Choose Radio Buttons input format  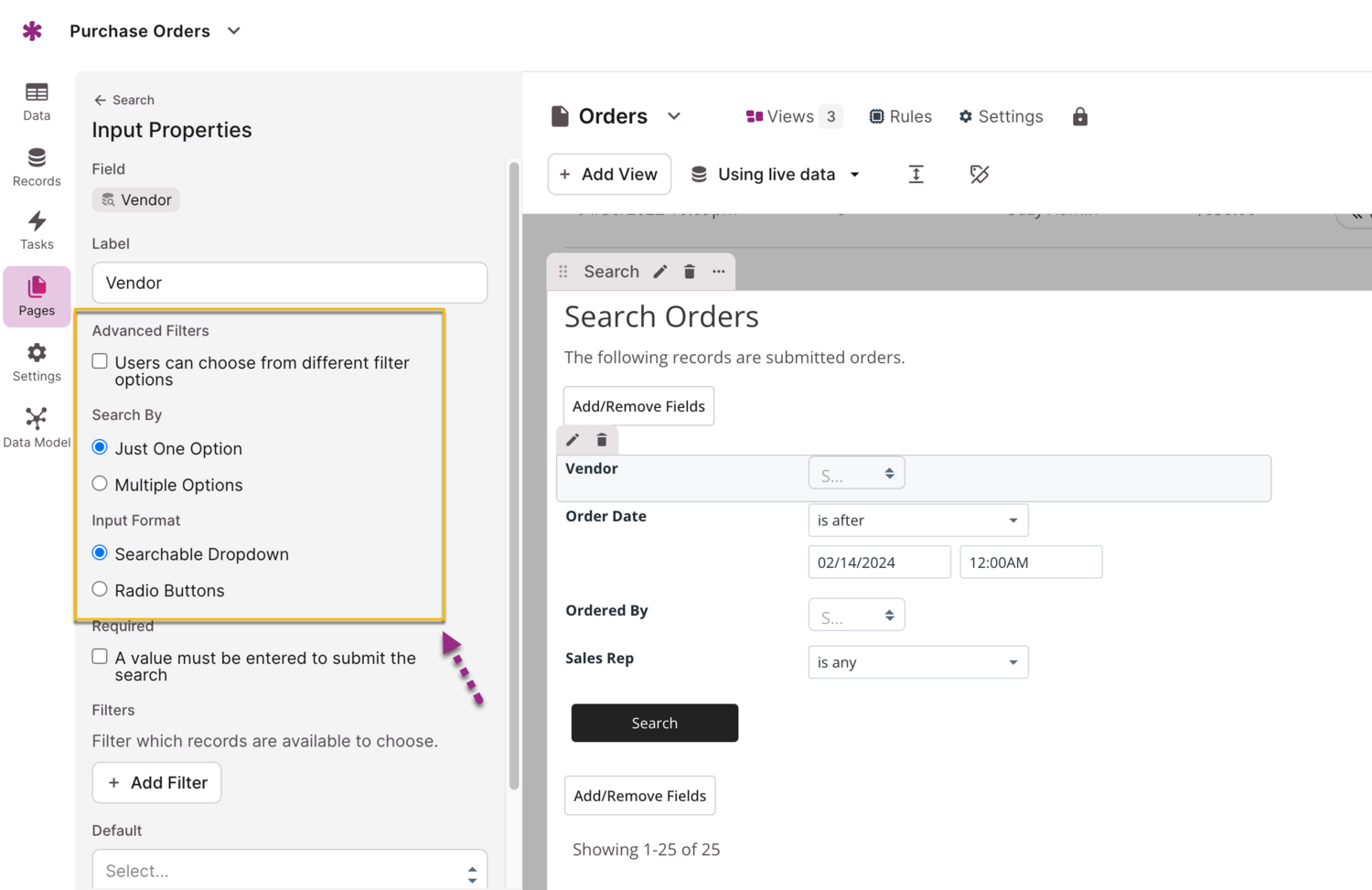(100, 590)
